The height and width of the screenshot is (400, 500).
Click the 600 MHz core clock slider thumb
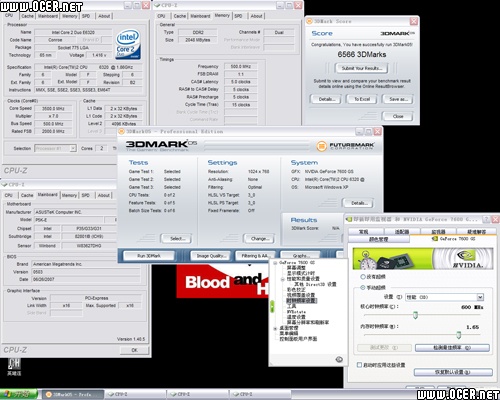415,315
